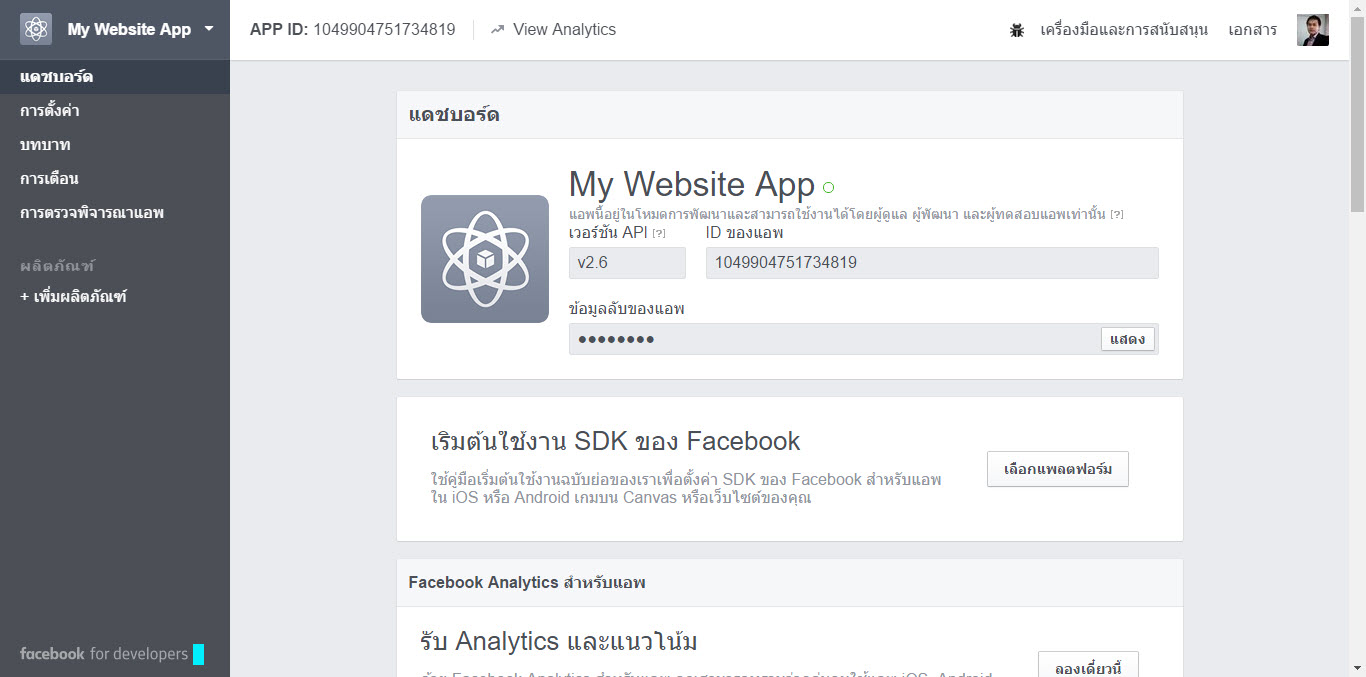The height and width of the screenshot is (677, 1366).
Task: Click the hidden app secret field
Action: click(x=864, y=339)
